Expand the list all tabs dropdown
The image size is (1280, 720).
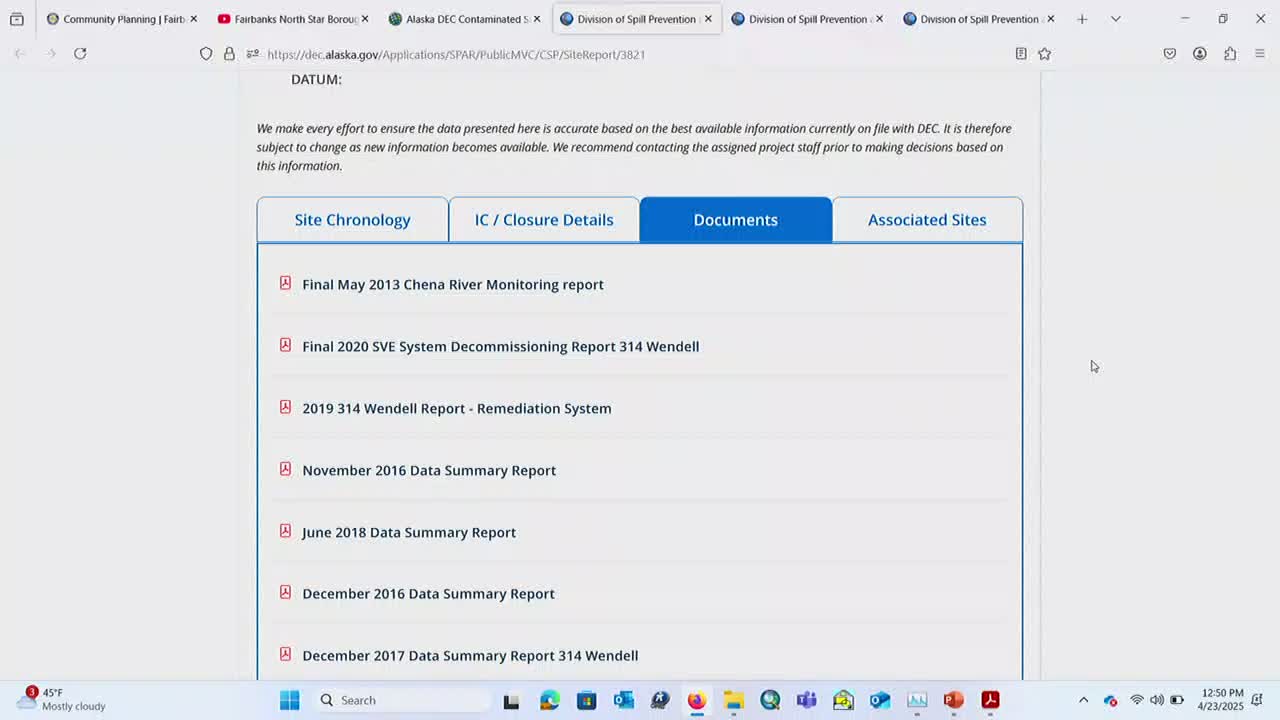[1115, 19]
